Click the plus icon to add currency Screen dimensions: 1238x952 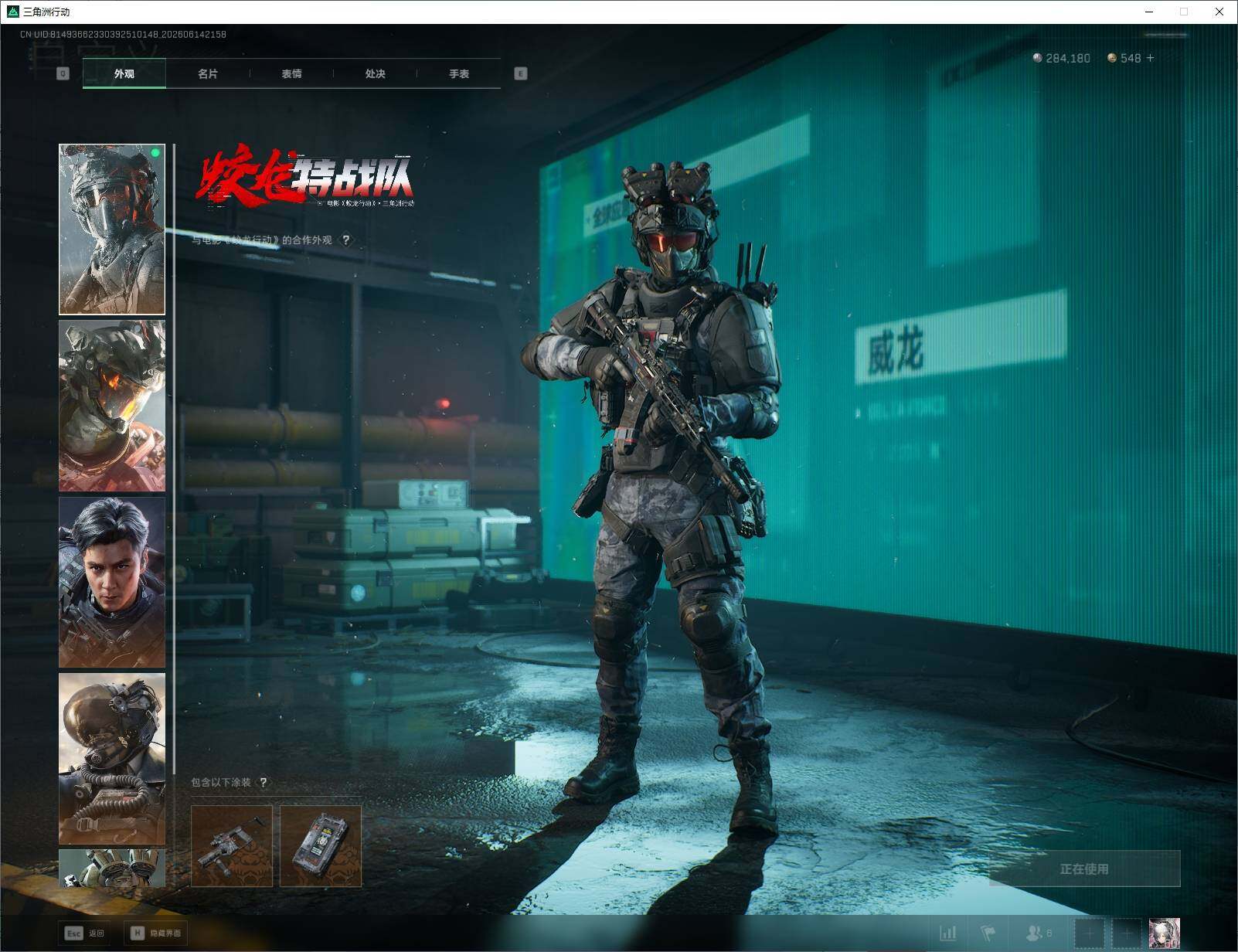click(1150, 58)
